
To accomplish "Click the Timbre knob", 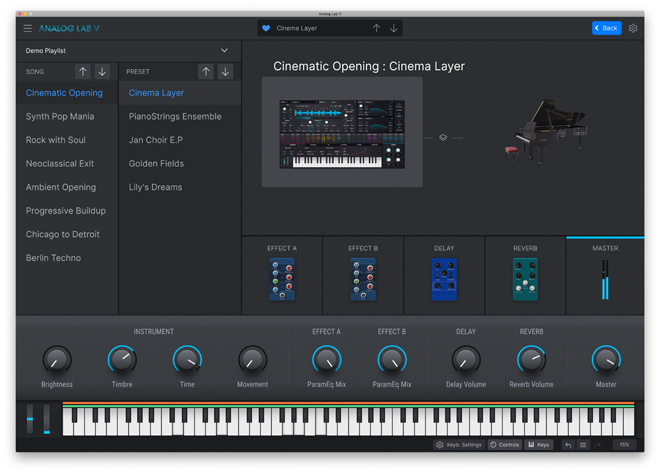I will click(x=122, y=360).
